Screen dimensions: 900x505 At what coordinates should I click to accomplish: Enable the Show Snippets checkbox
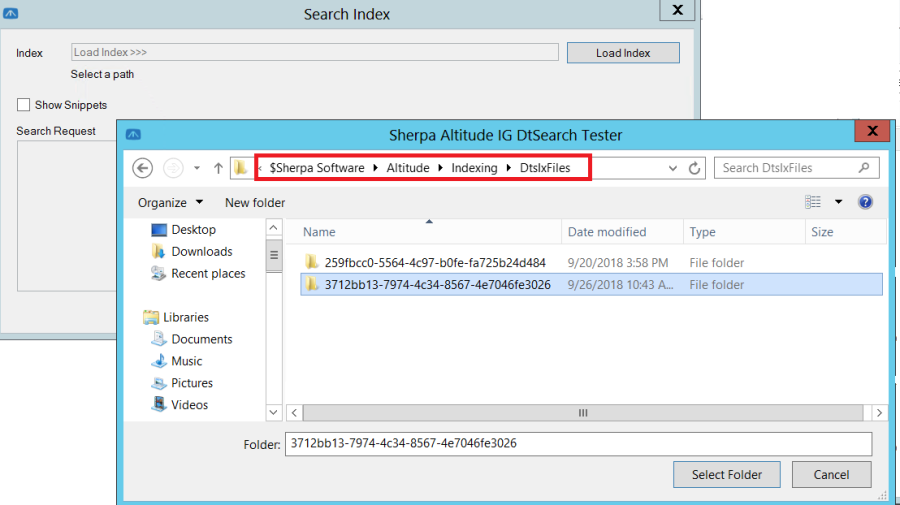point(24,105)
